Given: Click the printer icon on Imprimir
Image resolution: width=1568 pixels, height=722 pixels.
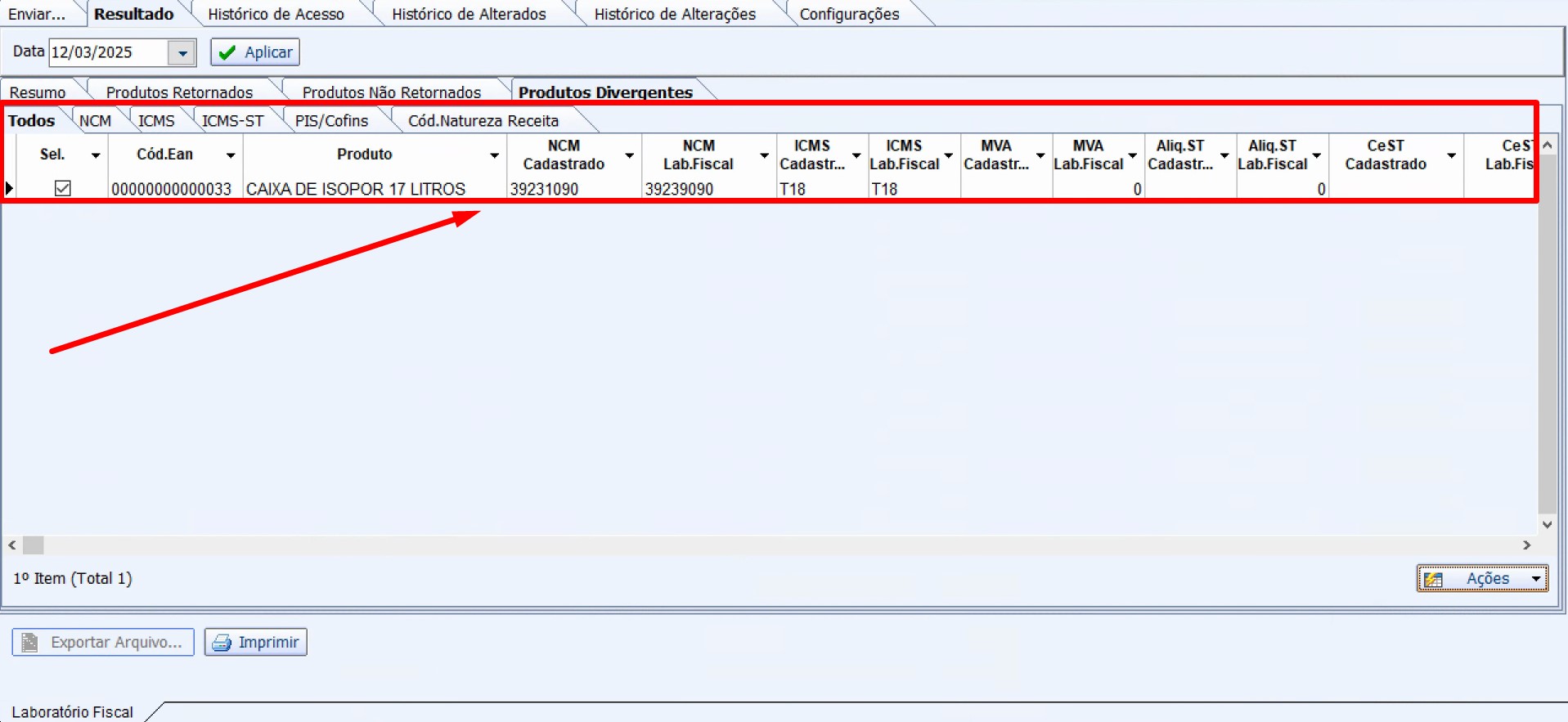Looking at the screenshot, I should pos(221,643).
